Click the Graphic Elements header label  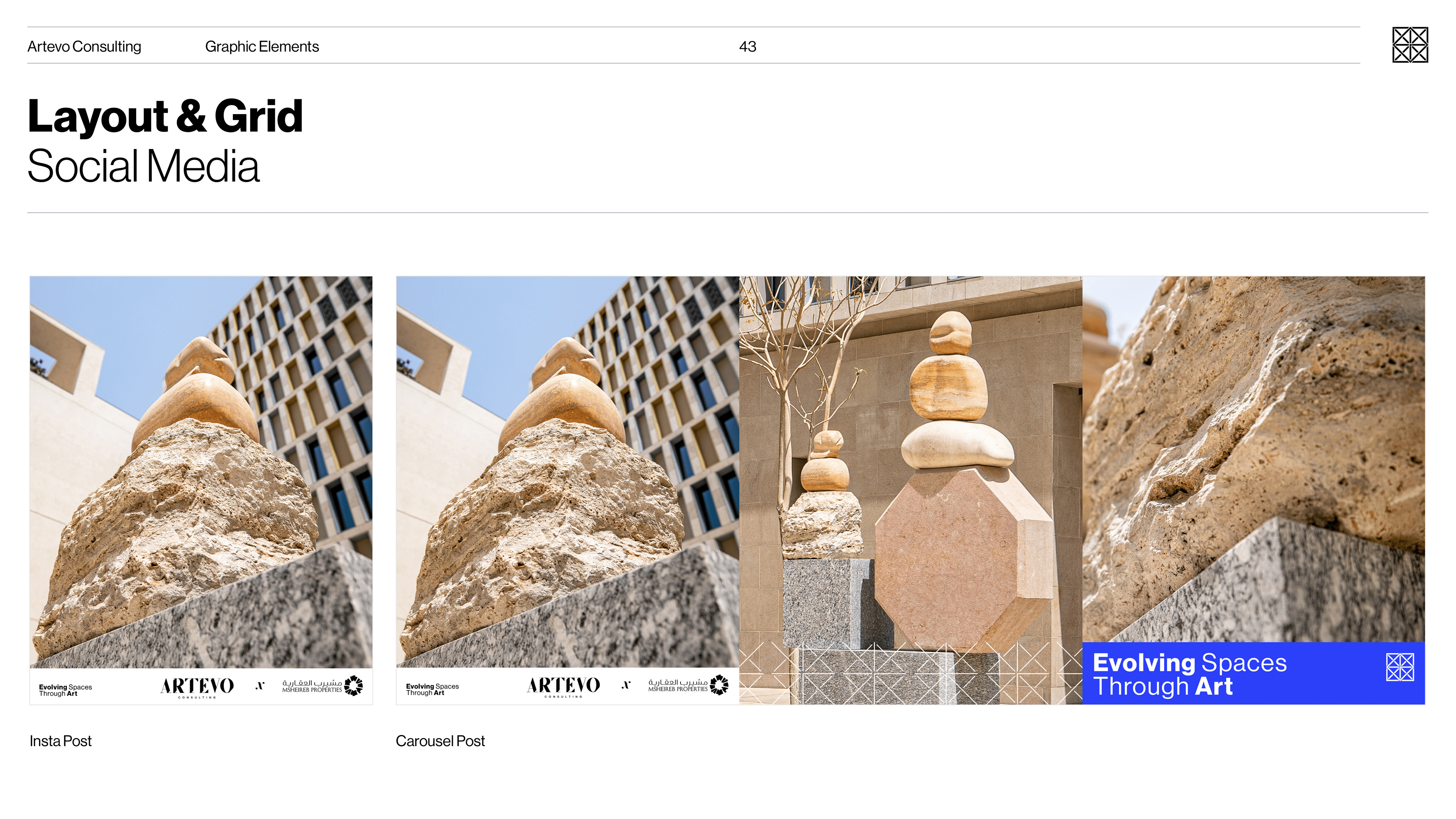pos(262,46)
